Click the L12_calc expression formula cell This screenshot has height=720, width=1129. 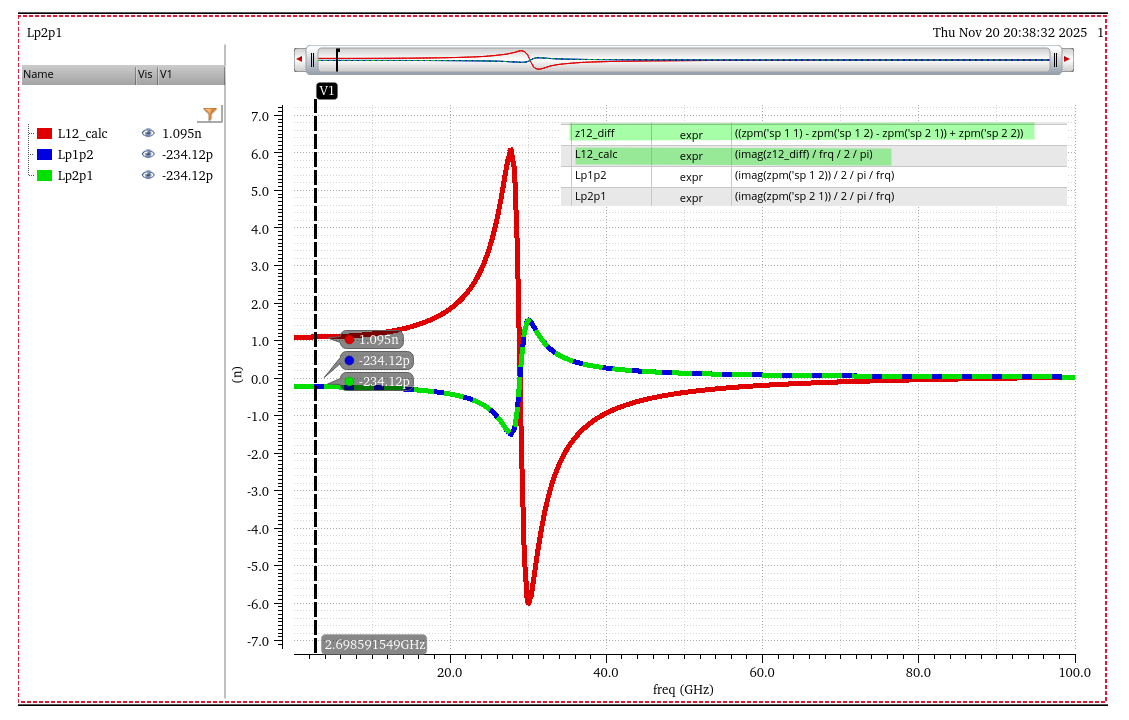pos(810,156)
